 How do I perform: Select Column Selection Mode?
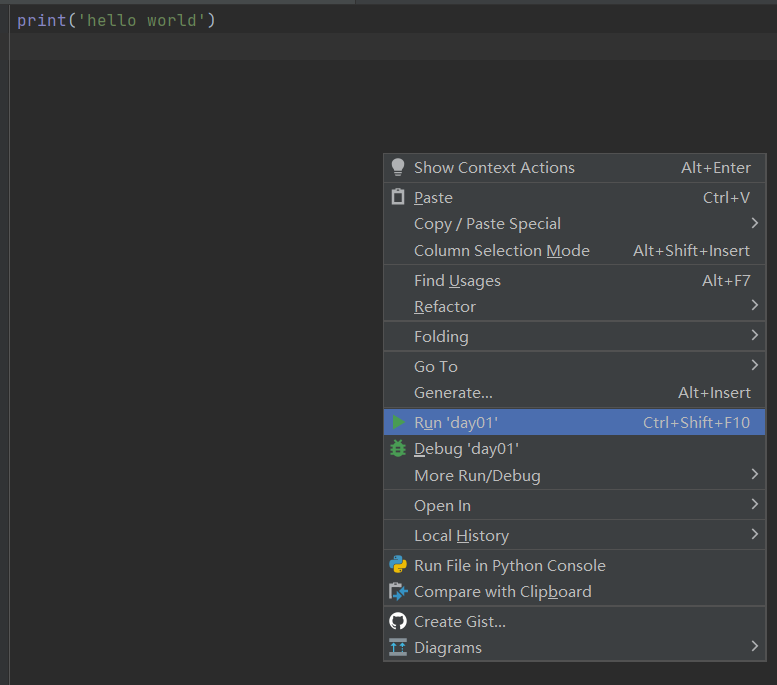pos(501,250)
